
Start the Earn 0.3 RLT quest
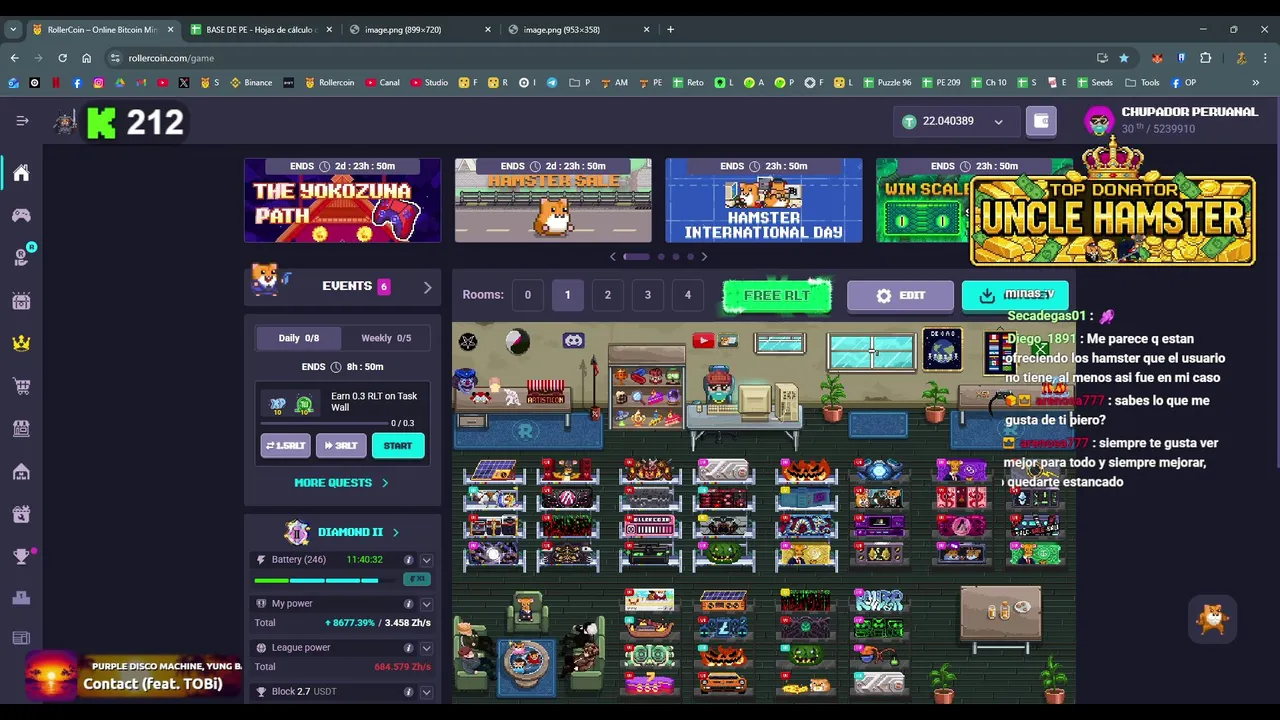398,445
